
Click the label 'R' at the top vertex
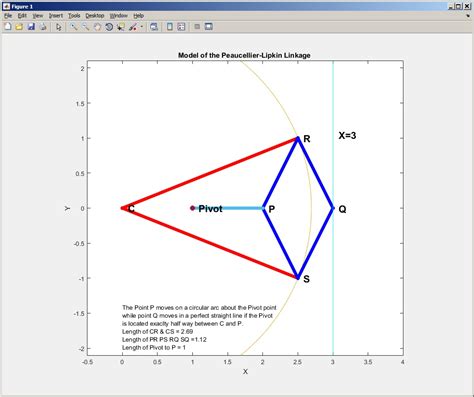pos(307,139)
